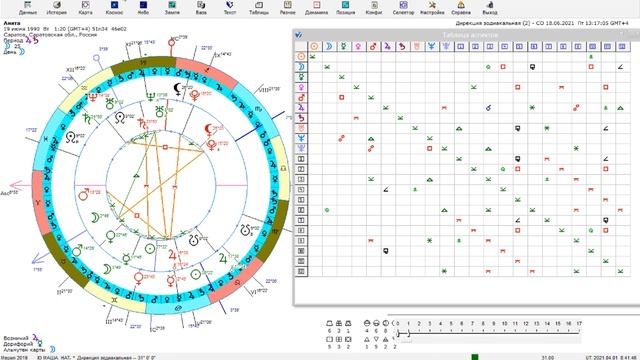
Task: Click the aspect table window's title icon
Action: point(299,35)
